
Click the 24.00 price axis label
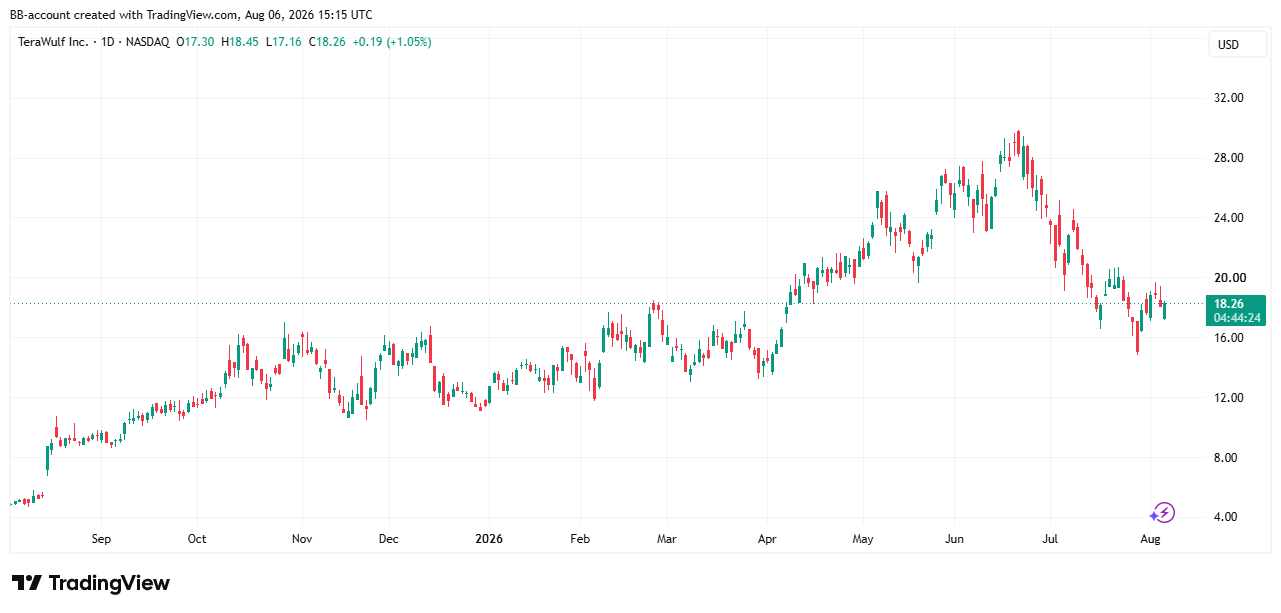tap(1228, 218)
